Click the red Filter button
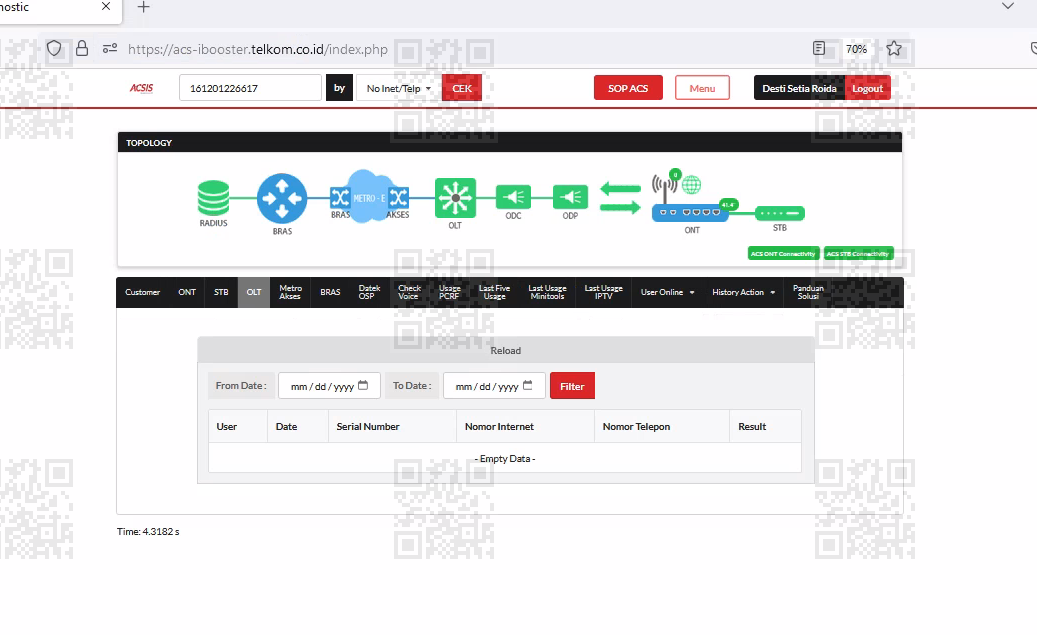 click(x=572, y=386)
